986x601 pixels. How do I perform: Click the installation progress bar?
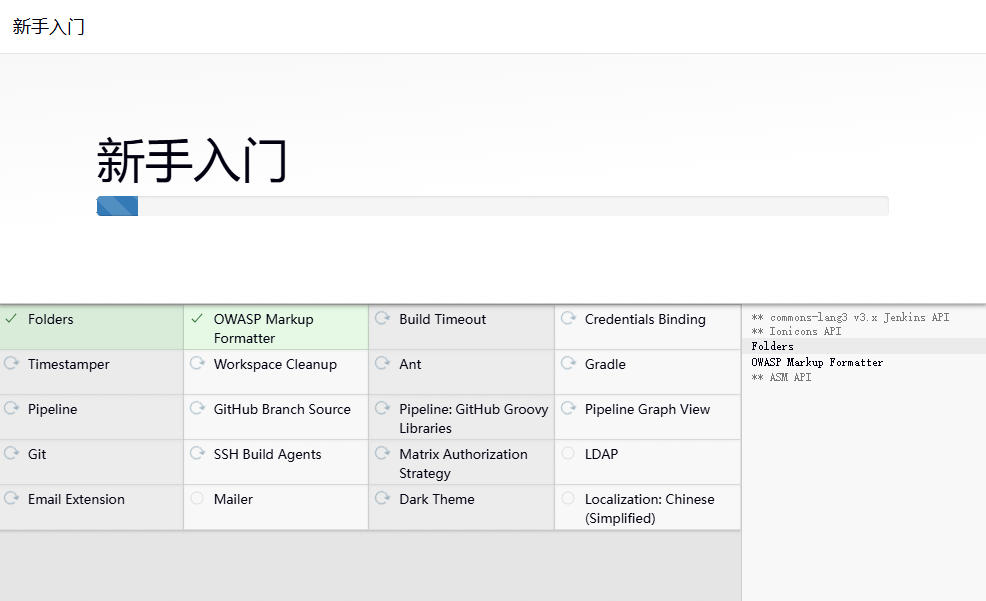492,206
